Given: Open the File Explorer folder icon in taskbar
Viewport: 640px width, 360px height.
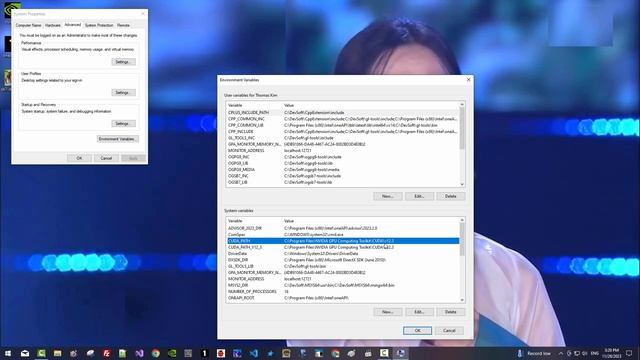Looking at the screenshot, I should pos(58,353).
